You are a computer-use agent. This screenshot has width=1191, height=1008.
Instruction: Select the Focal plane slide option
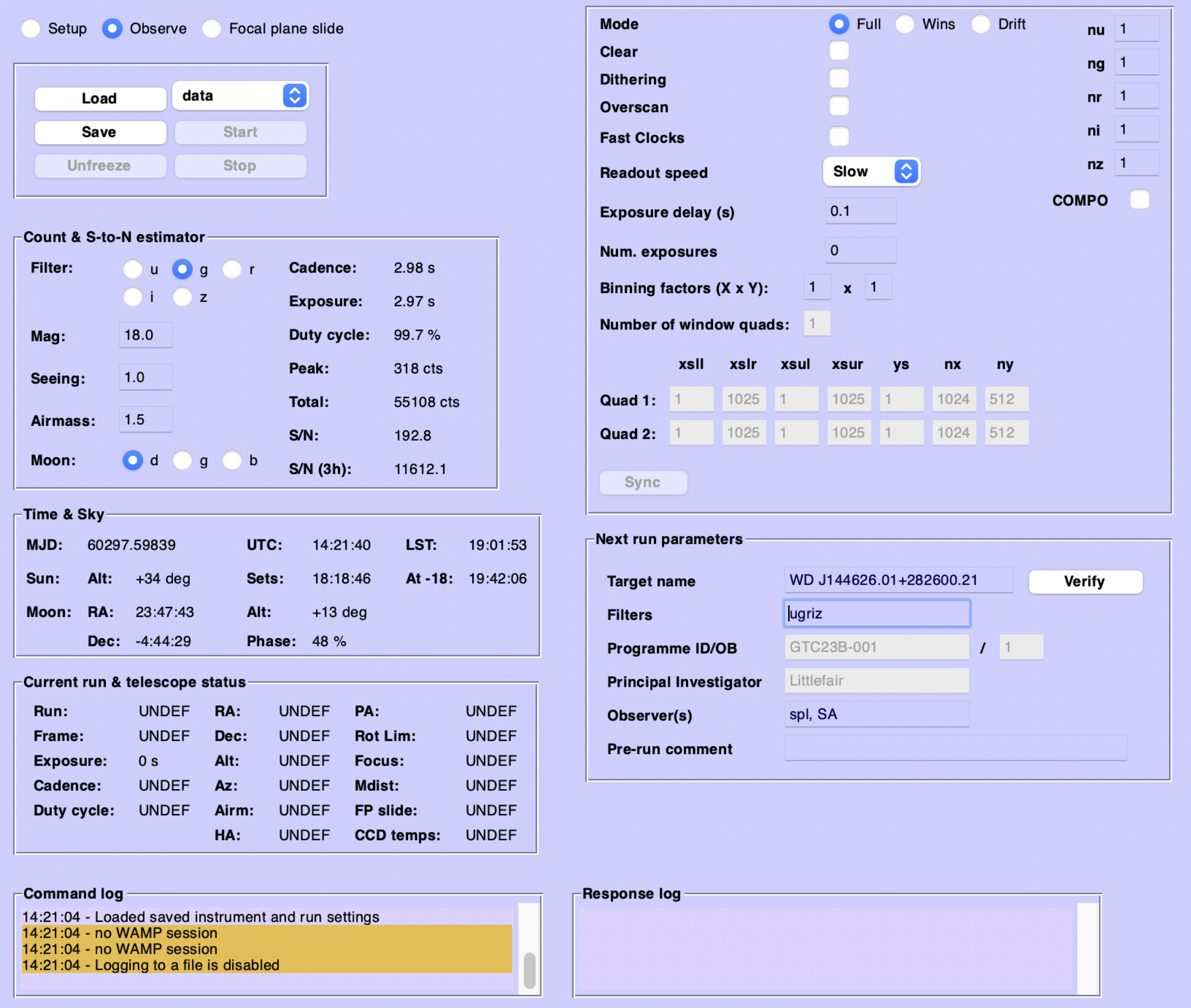point(212,28)
